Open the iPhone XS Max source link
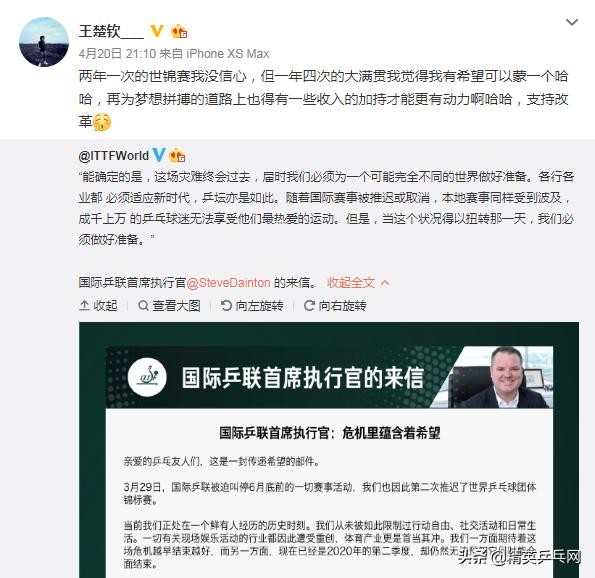Viewport: 595px width, 578px height. tap(228, 54)
